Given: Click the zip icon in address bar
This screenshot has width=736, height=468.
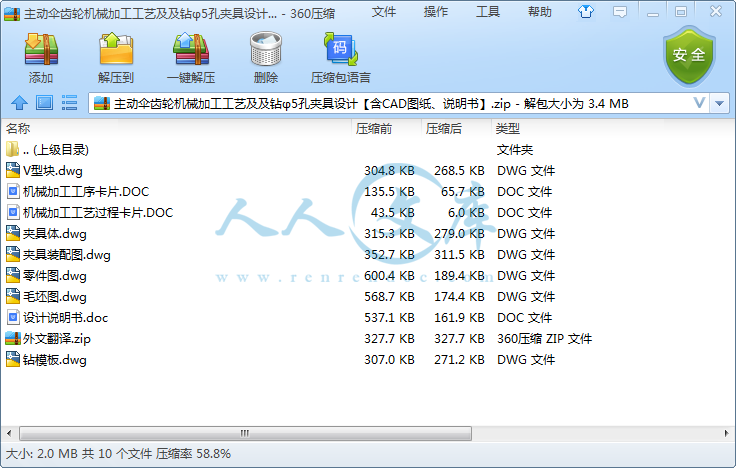Looking at the screenshot, I should 102,103.
